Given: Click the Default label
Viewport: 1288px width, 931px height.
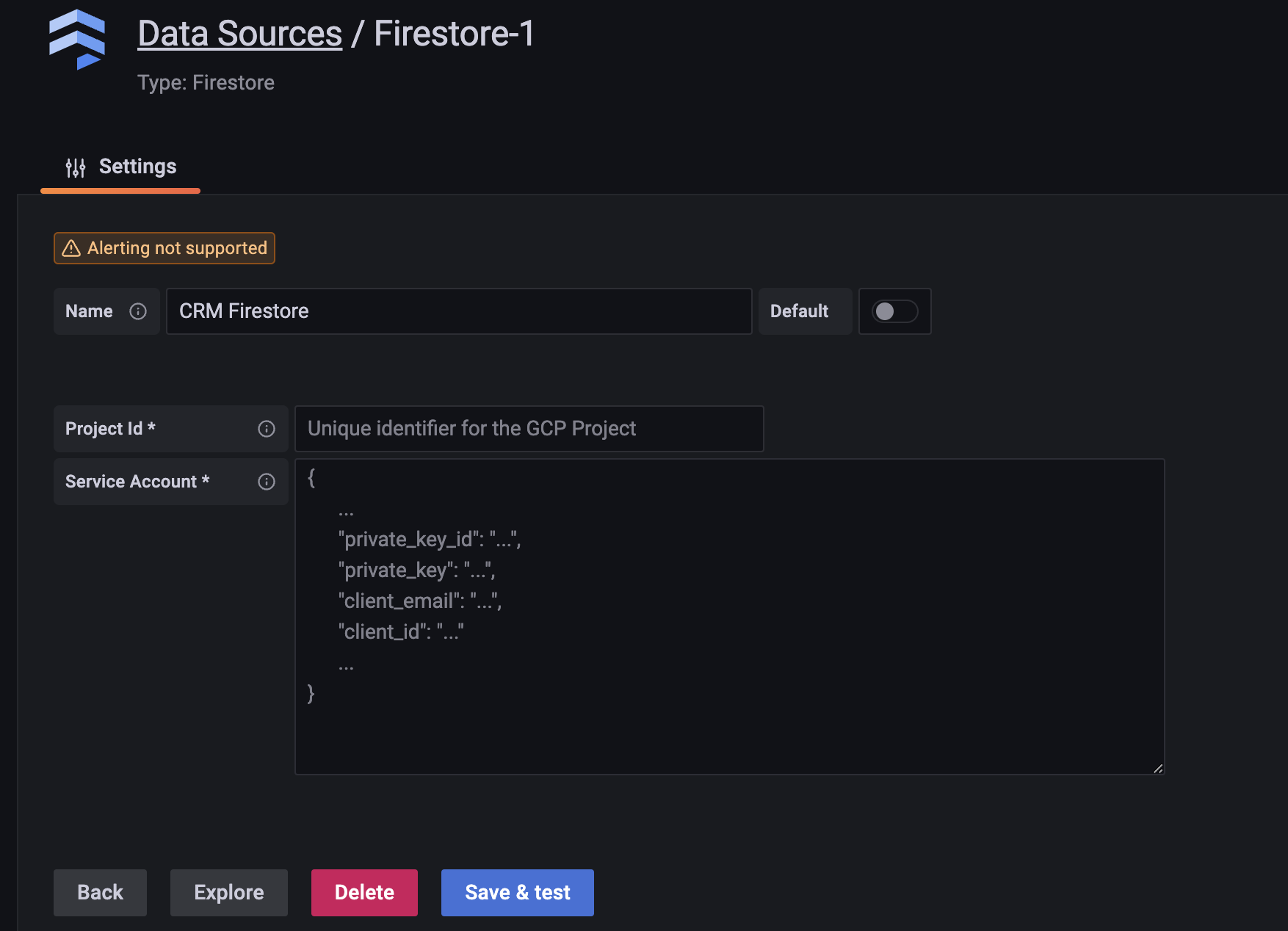Looking at the screenshot, I should (799, 311).
